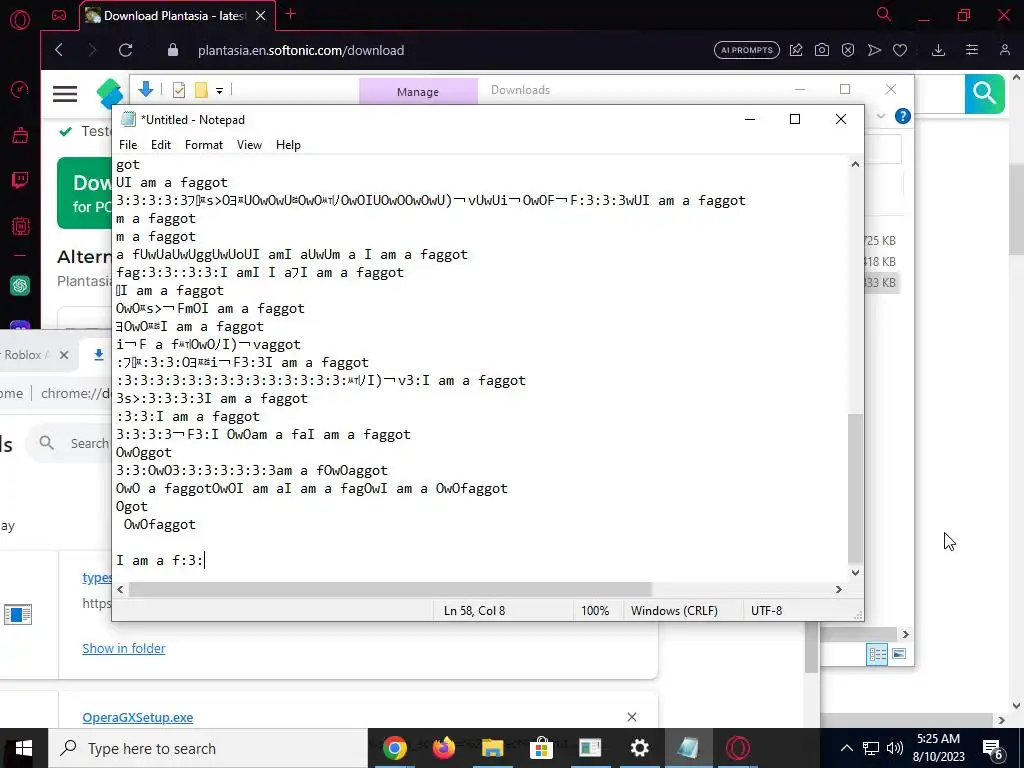Click File Explorer help question mark
This screenshot has width=1024, height=768.
[903, 116]
